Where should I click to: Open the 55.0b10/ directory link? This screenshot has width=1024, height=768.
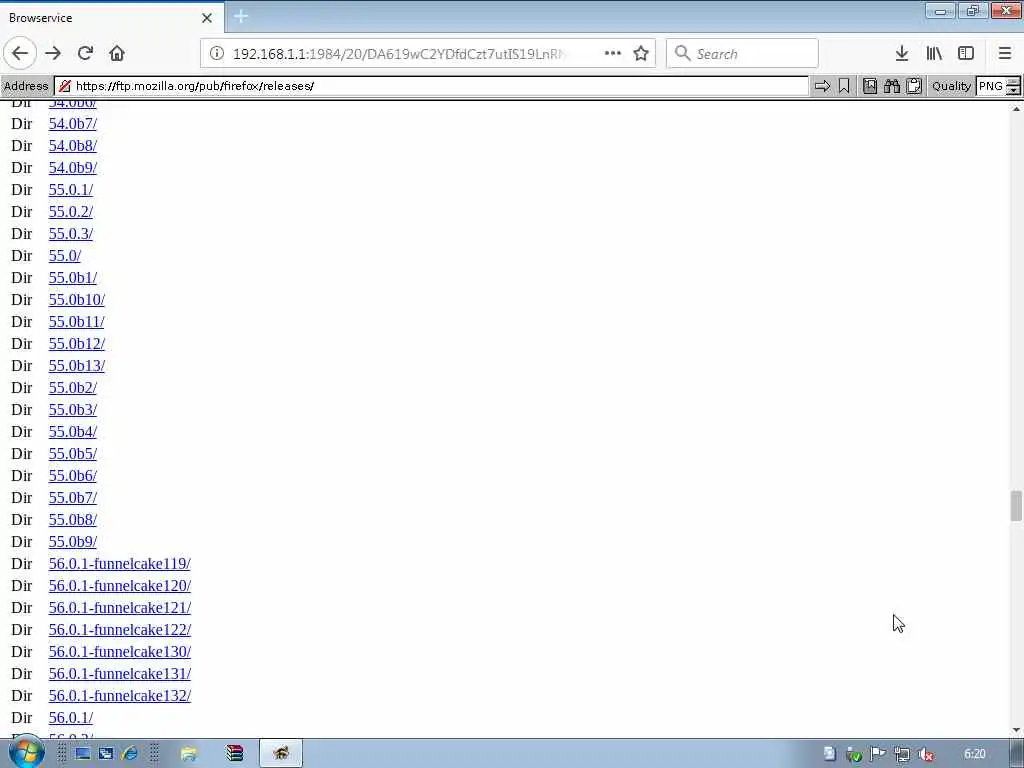pyautogui.click(x=76, y=300)
